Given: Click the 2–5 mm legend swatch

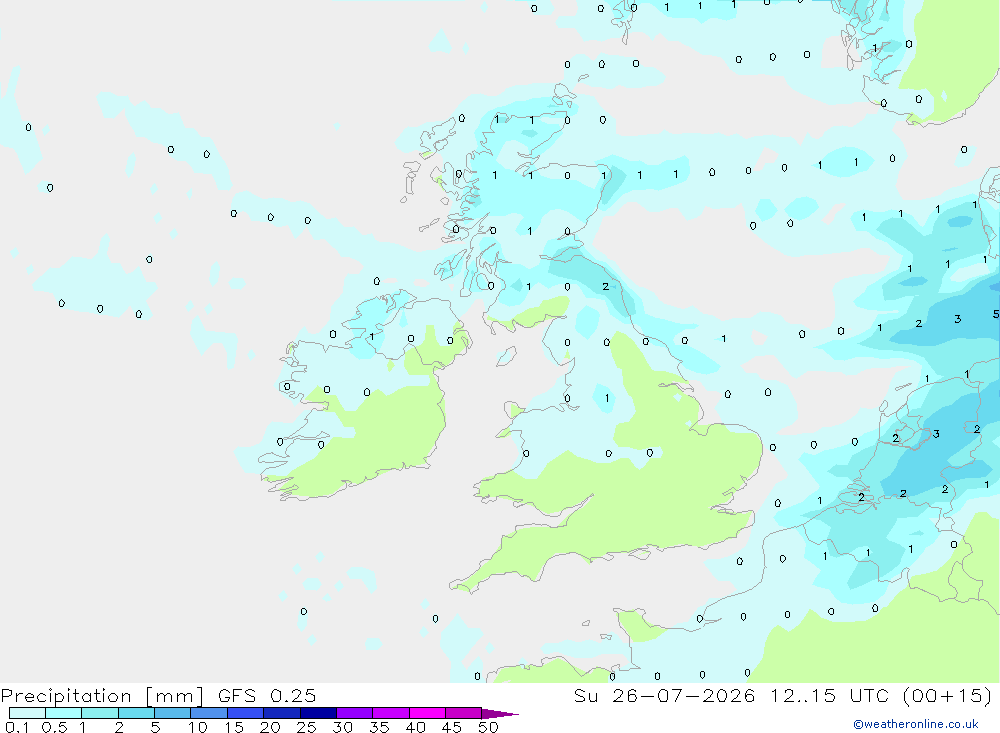Looking at the screenshot, I should pyautogui.click(x=136, y=713).
